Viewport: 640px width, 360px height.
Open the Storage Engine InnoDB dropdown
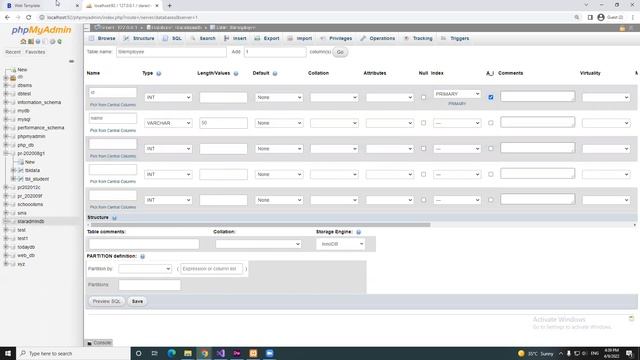pos(340,244)
